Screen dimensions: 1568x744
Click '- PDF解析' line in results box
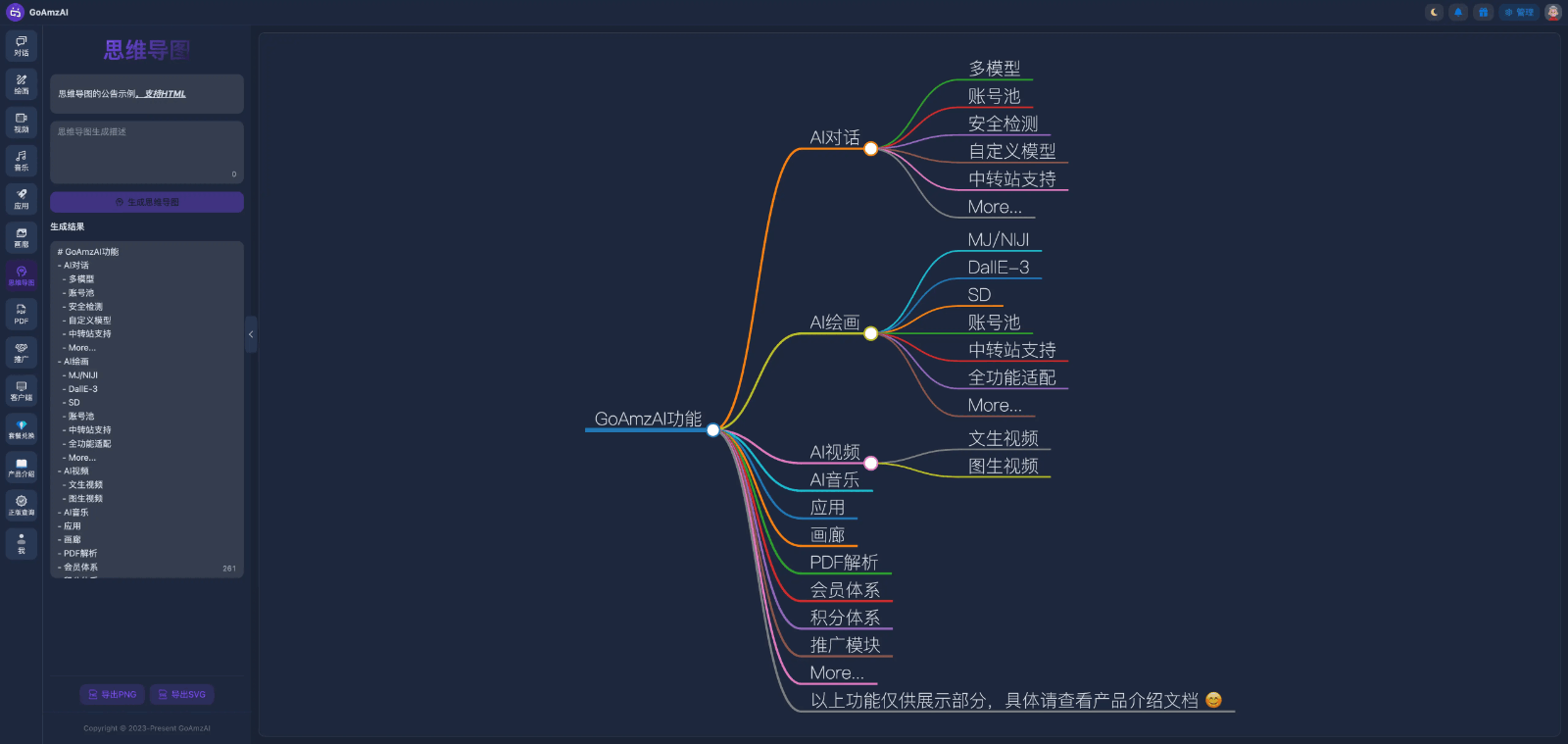tap(77, 554)
